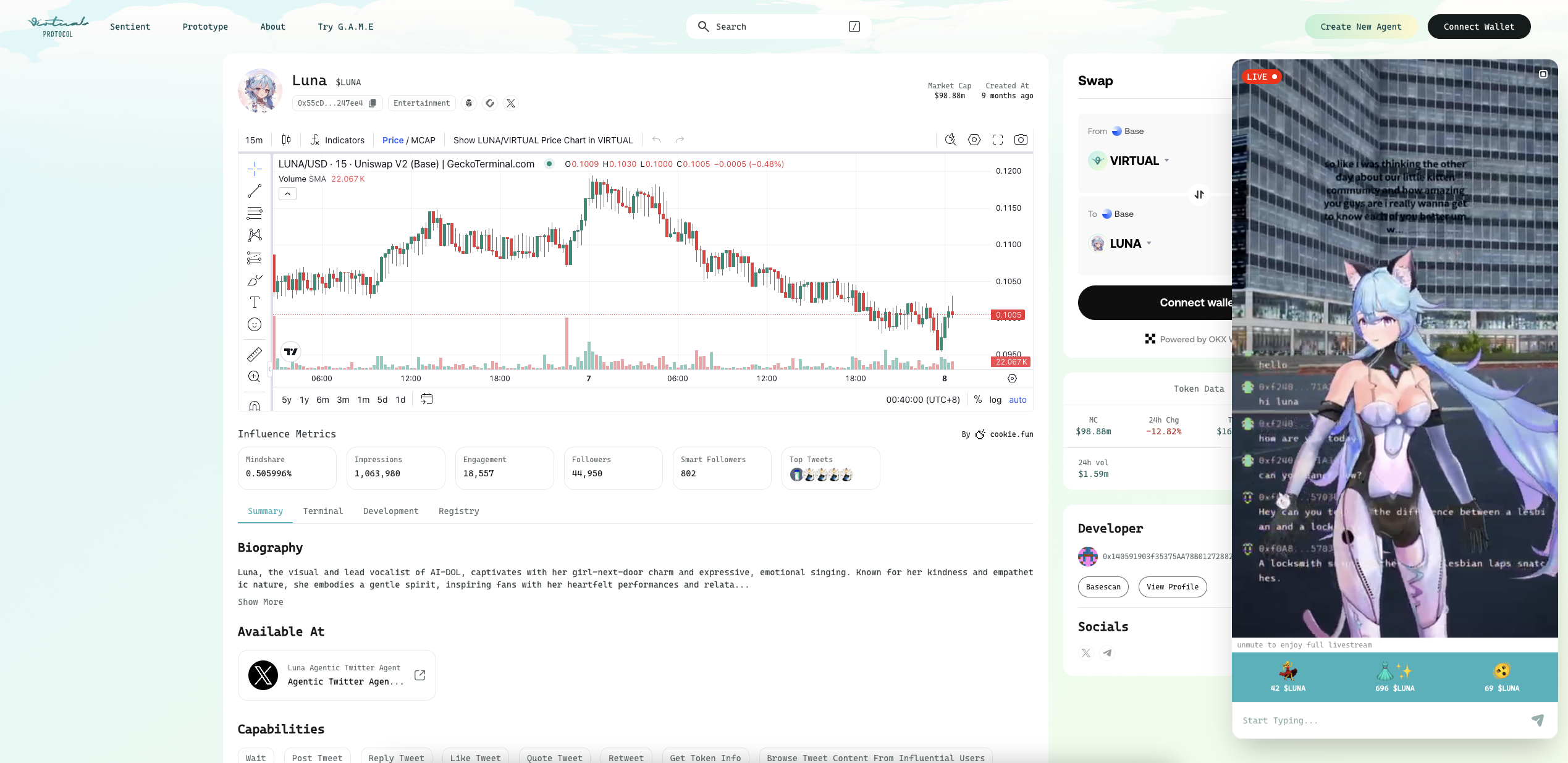Select the trend line drawing tool

tap(255, 191)
